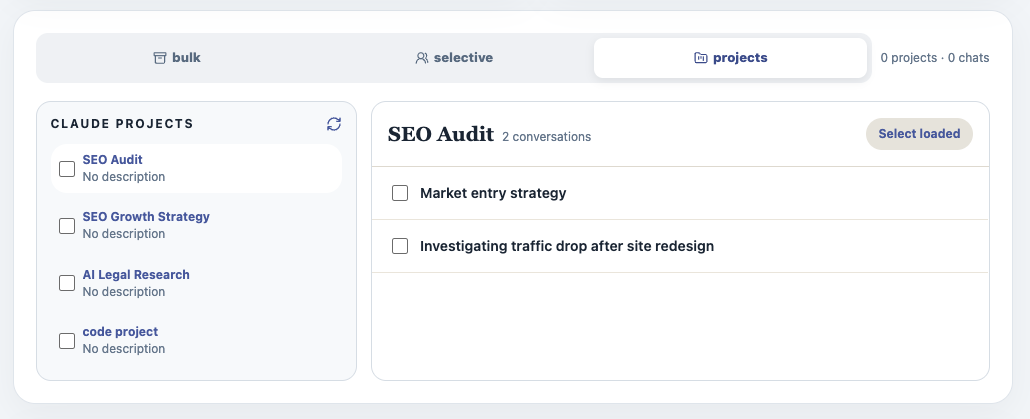Click the people icon beside selective
The width and height of the screenshot is (1030, 419).
422,58
